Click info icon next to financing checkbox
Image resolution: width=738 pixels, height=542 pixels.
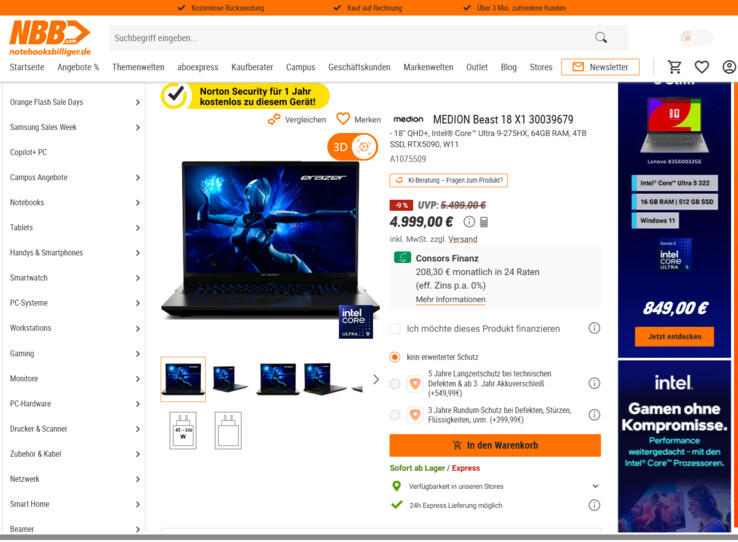click(594, 328)
